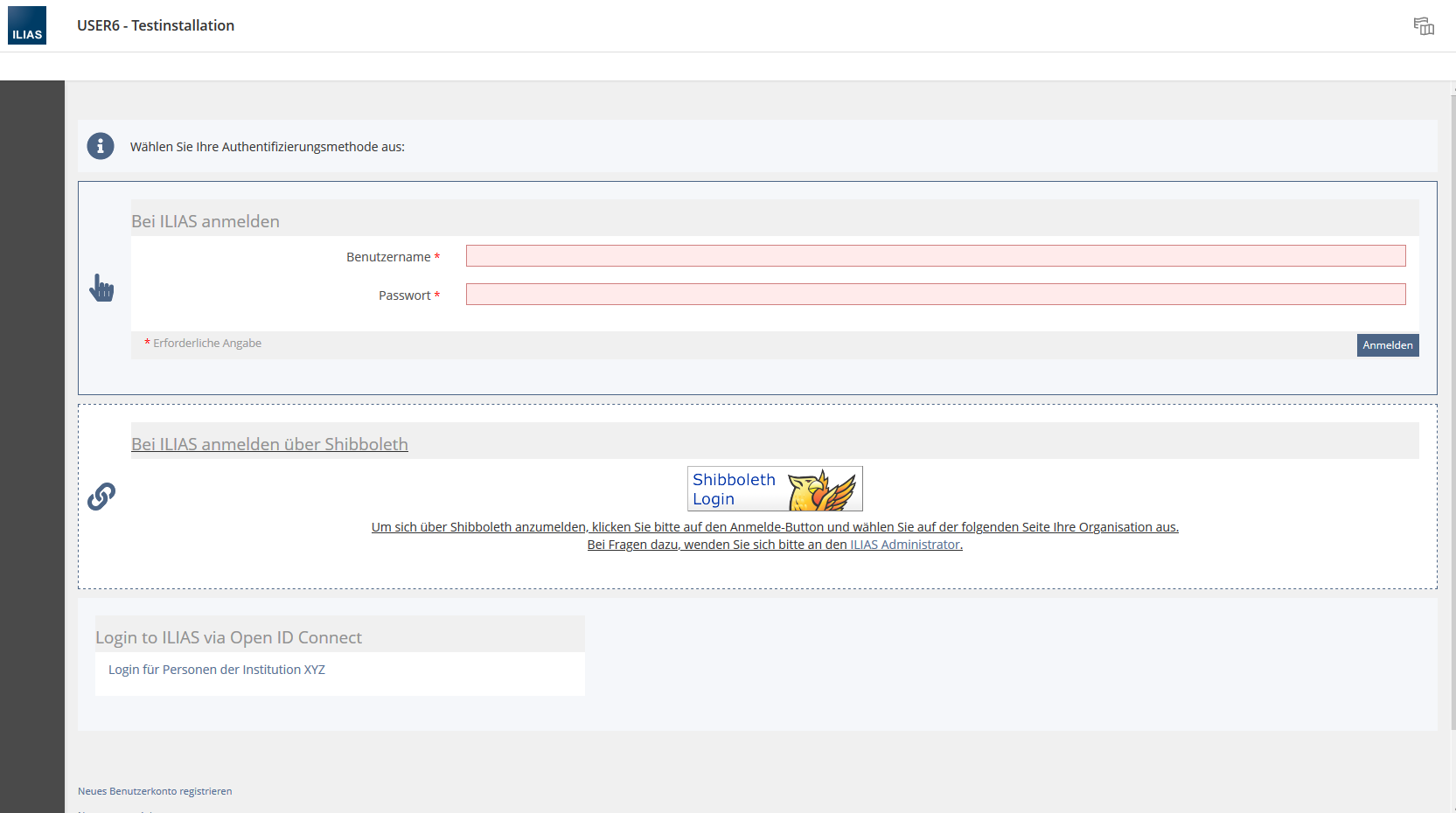
Task: Open "Bei ILIAS anmelden über Shibboleth" heading link
Action: [269, 444]
